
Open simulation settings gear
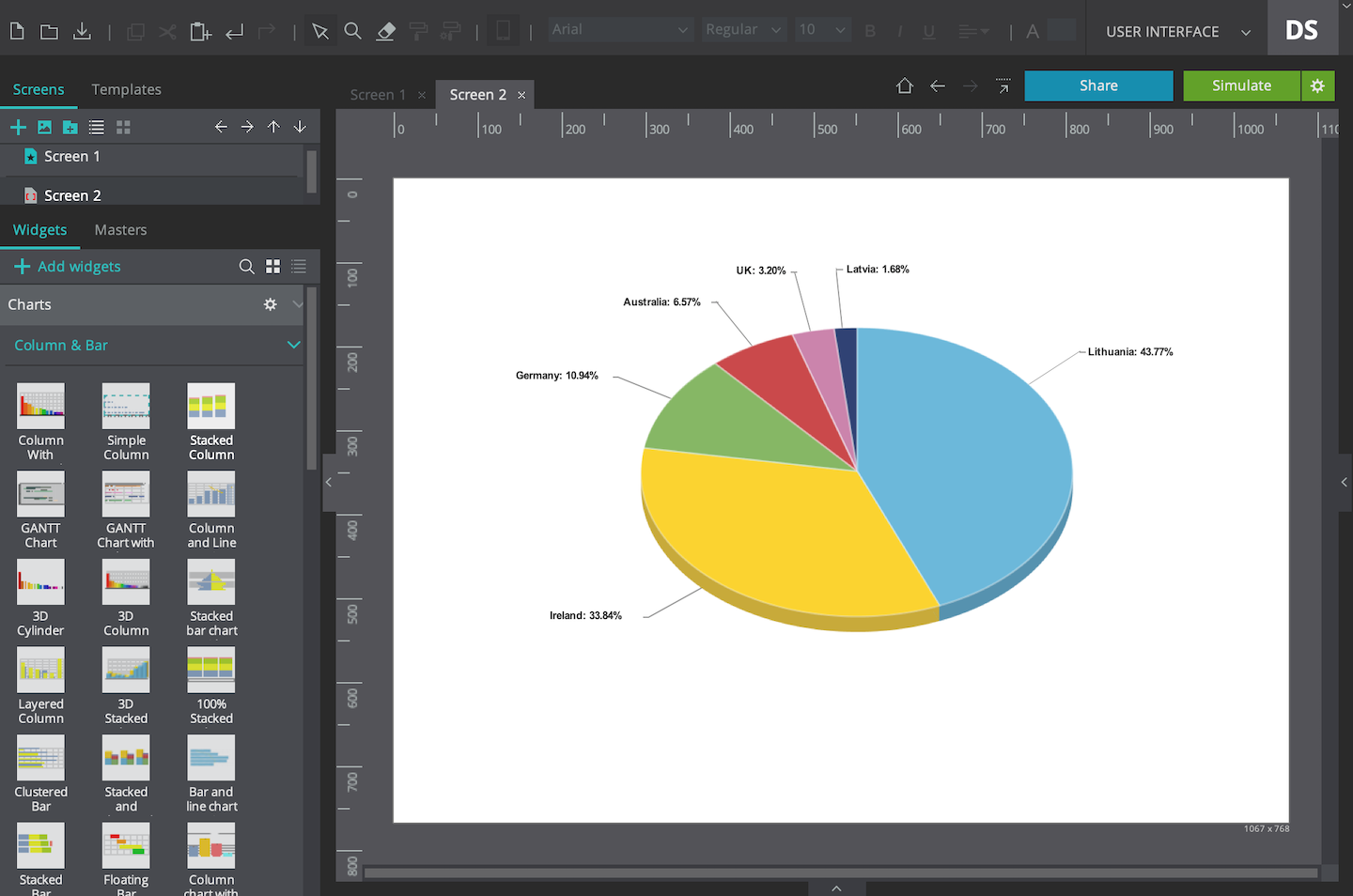pyautogui.click(x=1317, y=85)
